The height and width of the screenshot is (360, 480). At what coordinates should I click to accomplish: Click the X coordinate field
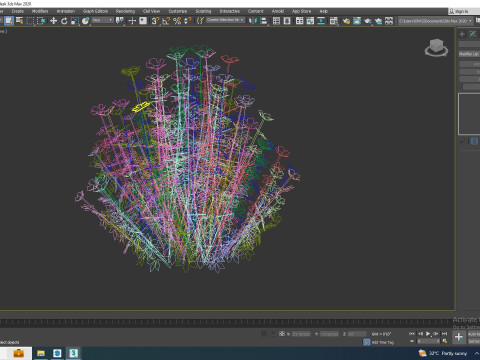[x=301, y=334]
